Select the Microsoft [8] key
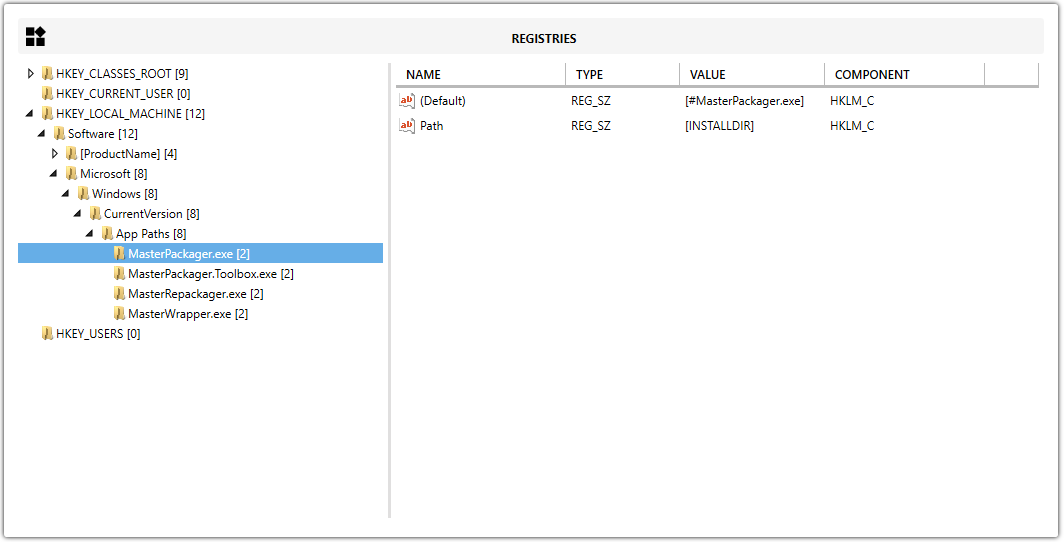The width and height of the screenshot is (1064, 542). pos(113,174)
